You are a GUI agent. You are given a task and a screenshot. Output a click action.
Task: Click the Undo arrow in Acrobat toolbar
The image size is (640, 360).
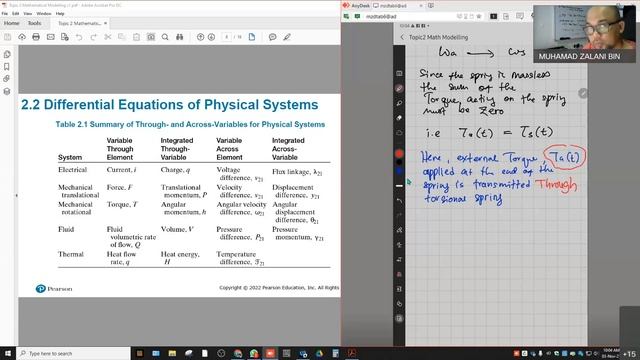tap(79, 37)
